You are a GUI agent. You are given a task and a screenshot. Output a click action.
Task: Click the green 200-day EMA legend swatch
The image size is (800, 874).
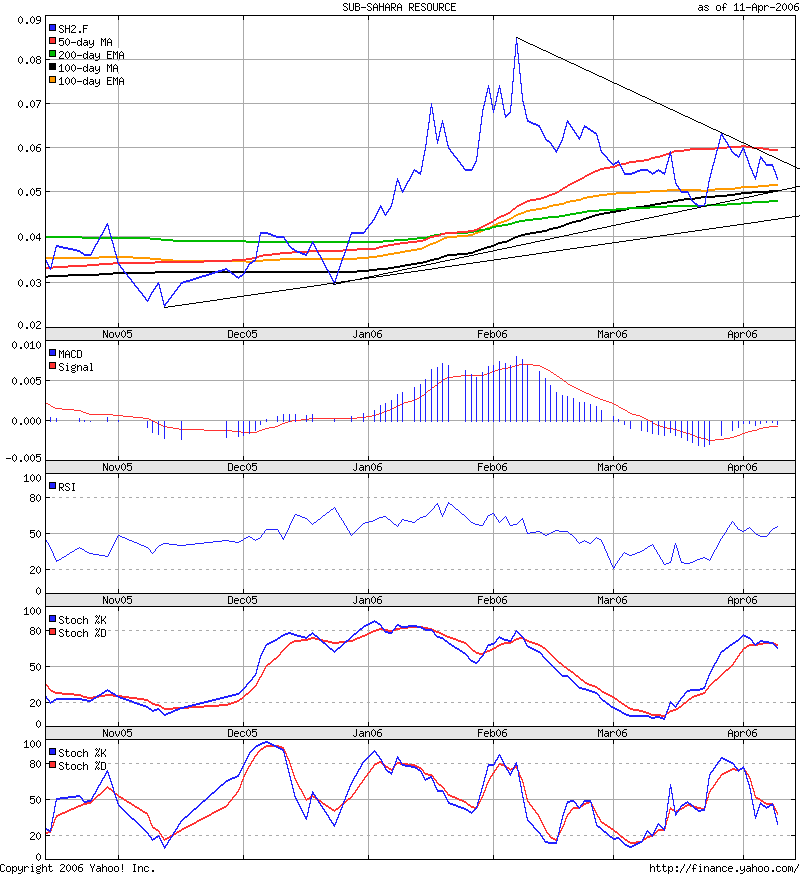(53, 54)
